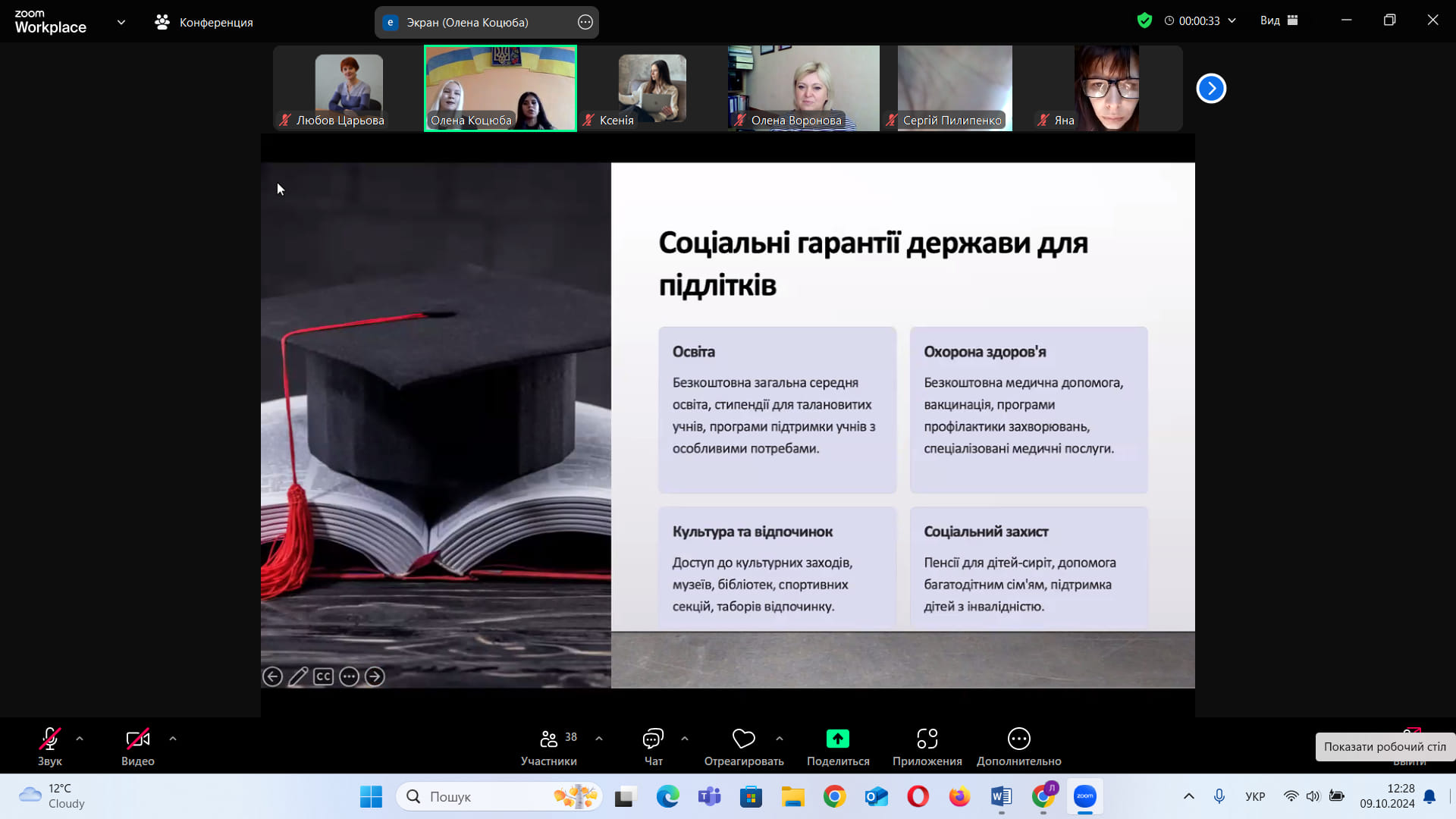Open Microsoft Word from the taskbar
This screenshot has width=1456, height=819.
(1001, 796)
